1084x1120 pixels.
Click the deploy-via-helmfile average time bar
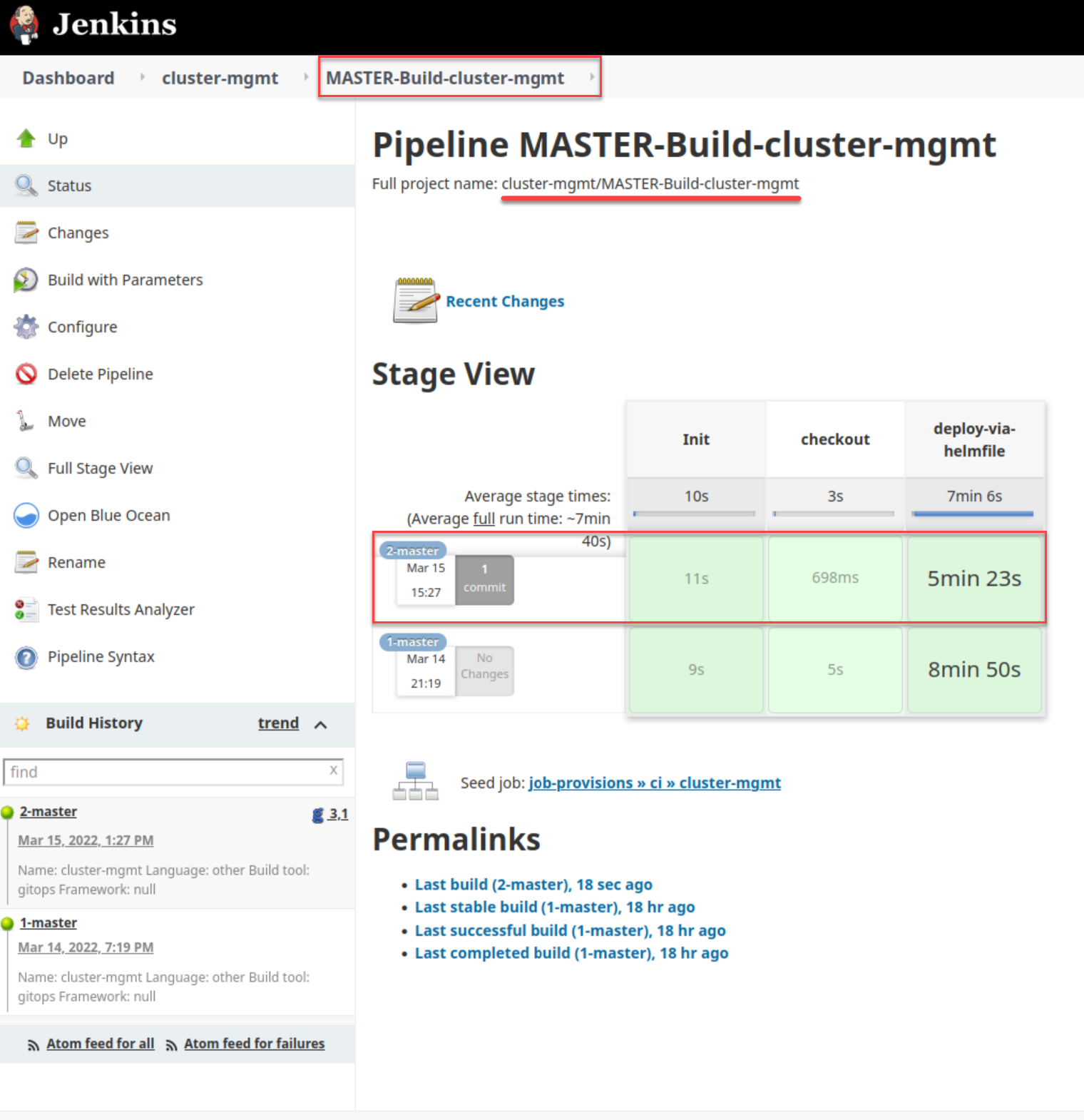click(x=973, y=514)
